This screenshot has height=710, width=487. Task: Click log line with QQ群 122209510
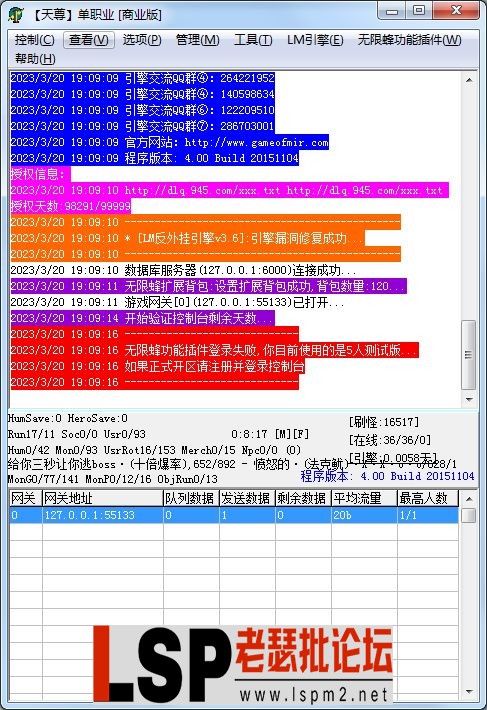(x=142, y=110)
